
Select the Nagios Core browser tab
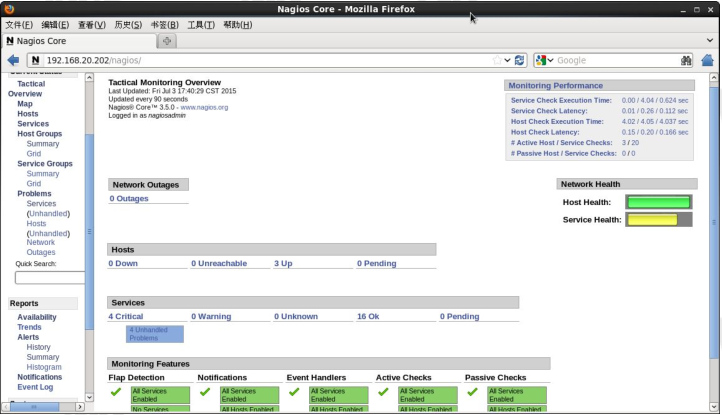coord(79,41)
